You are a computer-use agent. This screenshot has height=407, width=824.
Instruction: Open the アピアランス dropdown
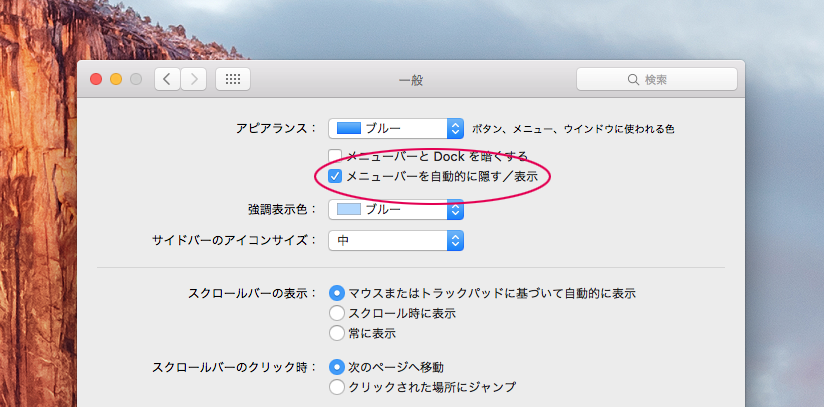tap(396, 128)
